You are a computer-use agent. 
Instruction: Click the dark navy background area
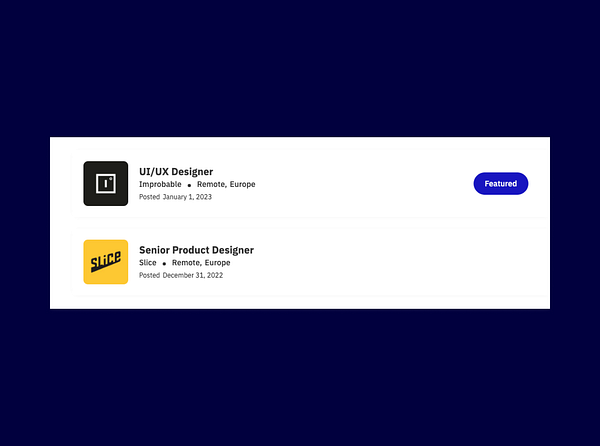pyautogui.click(x=300, y=69)
